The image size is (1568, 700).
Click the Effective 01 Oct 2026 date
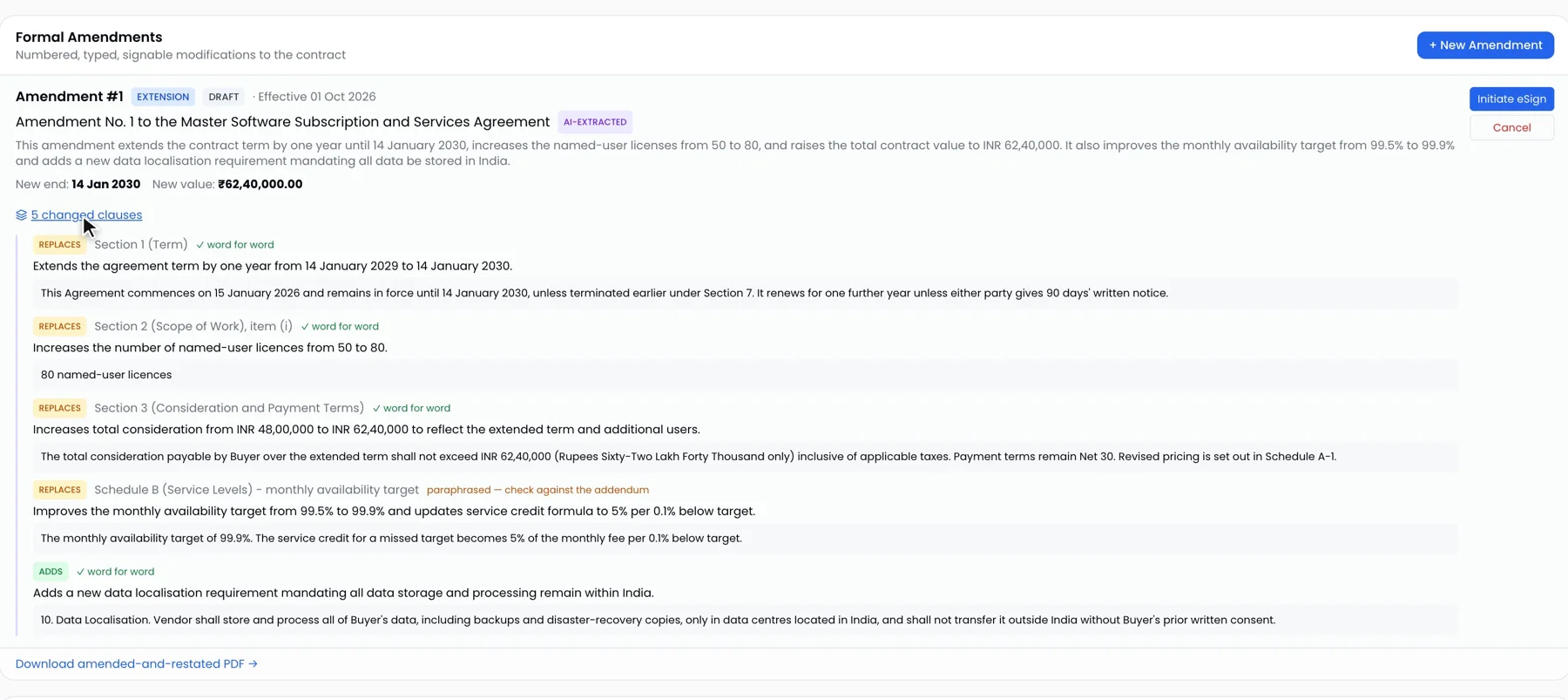pos(317,97)
